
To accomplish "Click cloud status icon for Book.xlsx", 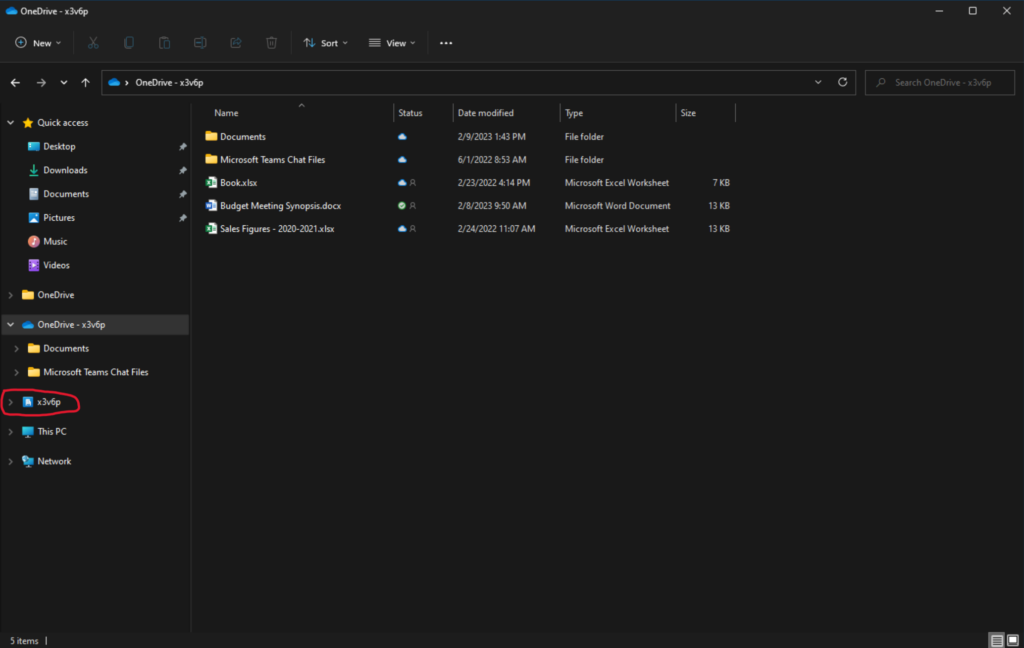I will click(402, 183).
